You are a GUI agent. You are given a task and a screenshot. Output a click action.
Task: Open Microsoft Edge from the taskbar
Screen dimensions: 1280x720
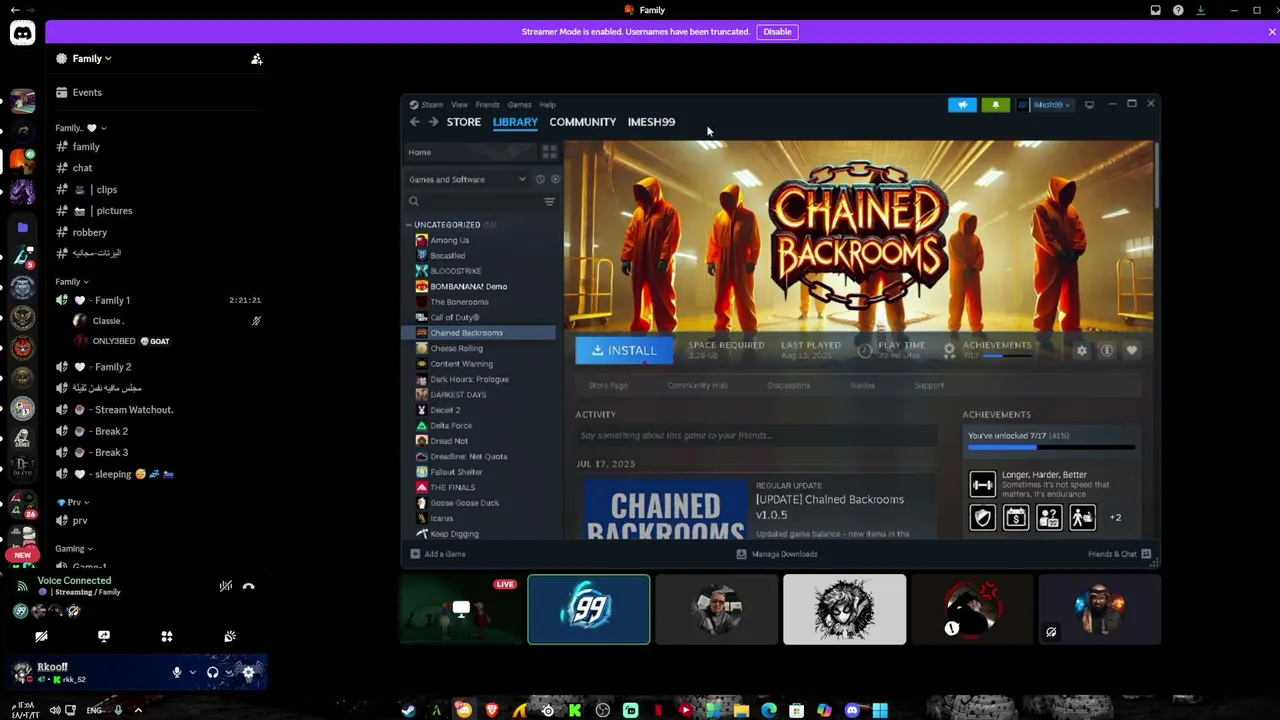tap(768, 710)
